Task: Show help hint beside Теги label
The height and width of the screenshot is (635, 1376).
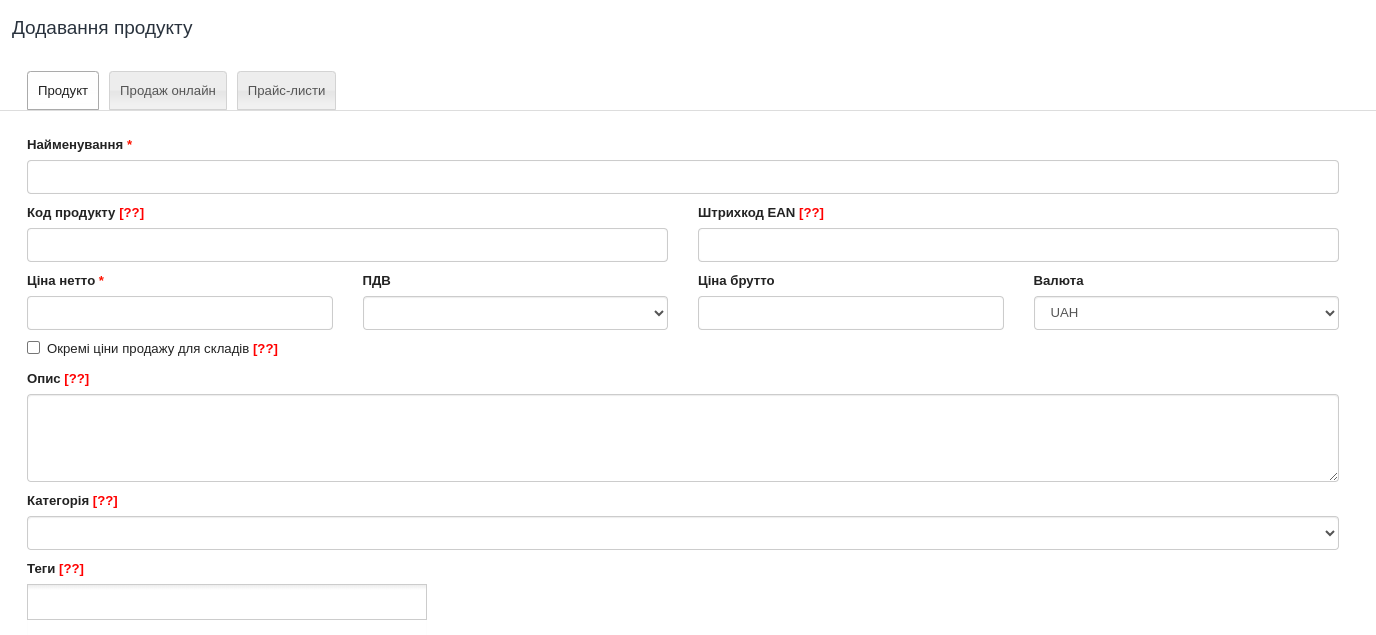Action: click(71, 569)
